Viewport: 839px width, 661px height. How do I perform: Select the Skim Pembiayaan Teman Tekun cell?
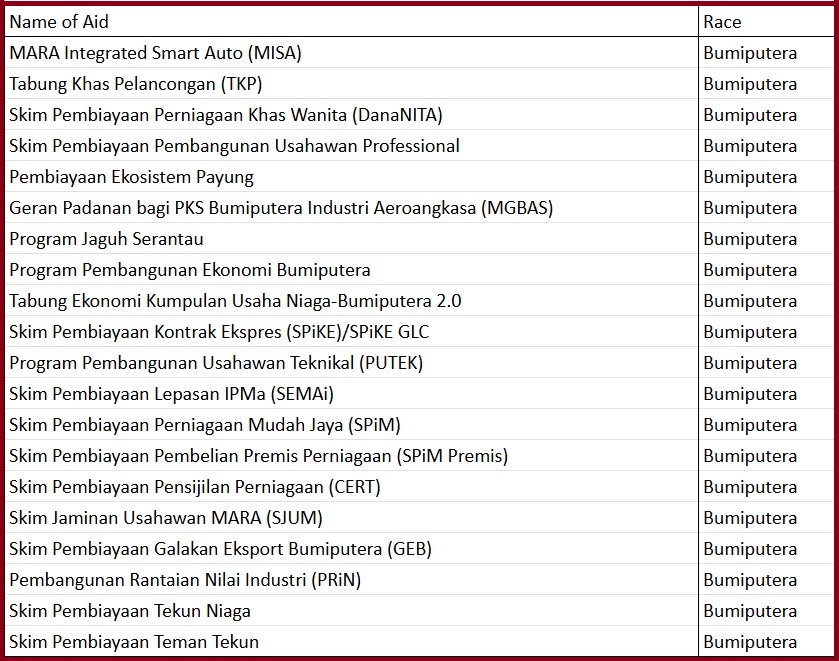tap(134, 642)
